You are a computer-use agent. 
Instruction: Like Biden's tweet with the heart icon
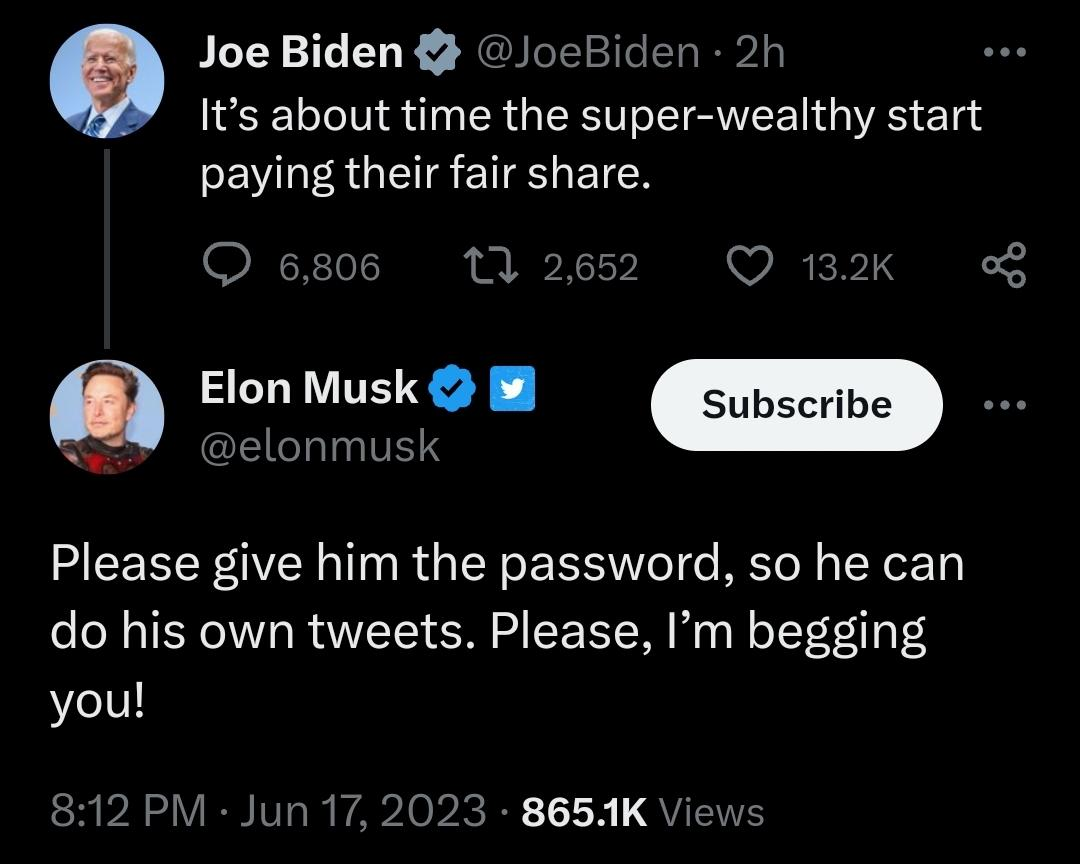[x=747, y=266]
